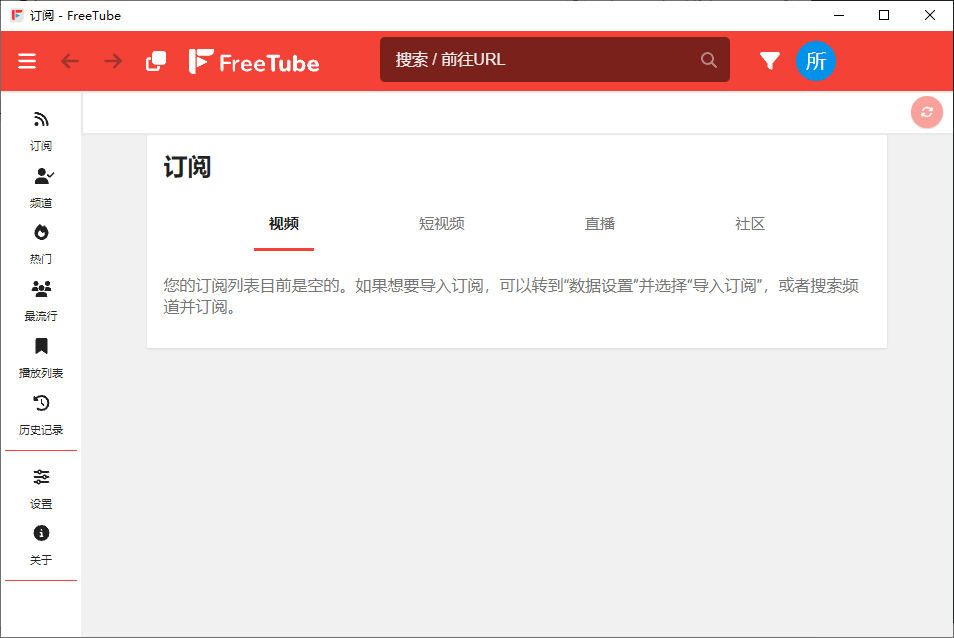Open the 订阅 (Subscriptions) sidebar icon

41,130
